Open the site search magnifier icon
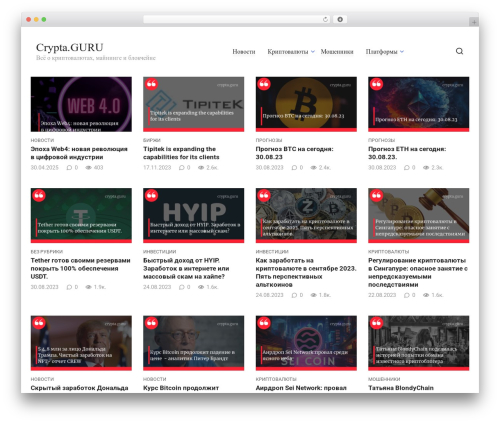This screenshot has width=500, height=423. 459,51
